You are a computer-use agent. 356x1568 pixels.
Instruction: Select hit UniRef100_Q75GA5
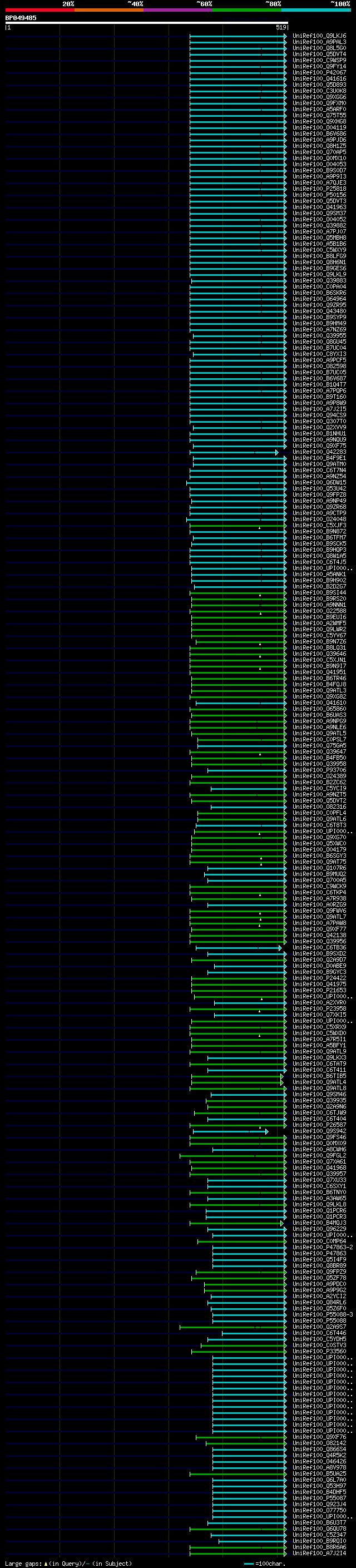[x=319, y=746]
